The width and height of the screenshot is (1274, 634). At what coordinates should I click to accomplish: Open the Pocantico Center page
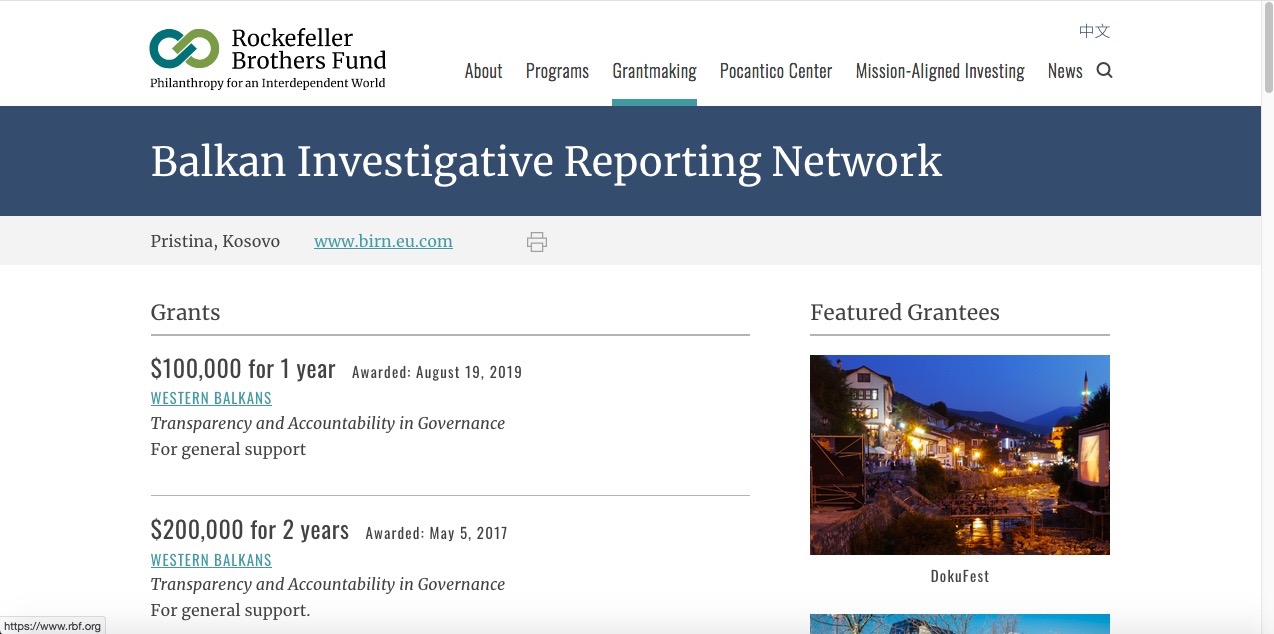[776, 71]
